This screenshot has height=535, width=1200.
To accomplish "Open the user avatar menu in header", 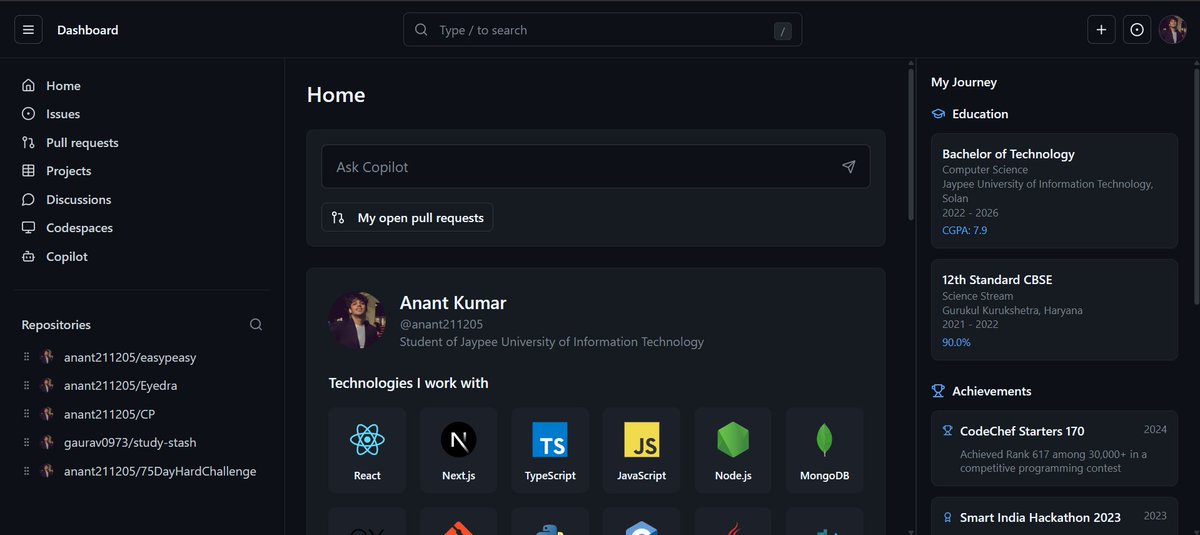I will point(1173,30).
